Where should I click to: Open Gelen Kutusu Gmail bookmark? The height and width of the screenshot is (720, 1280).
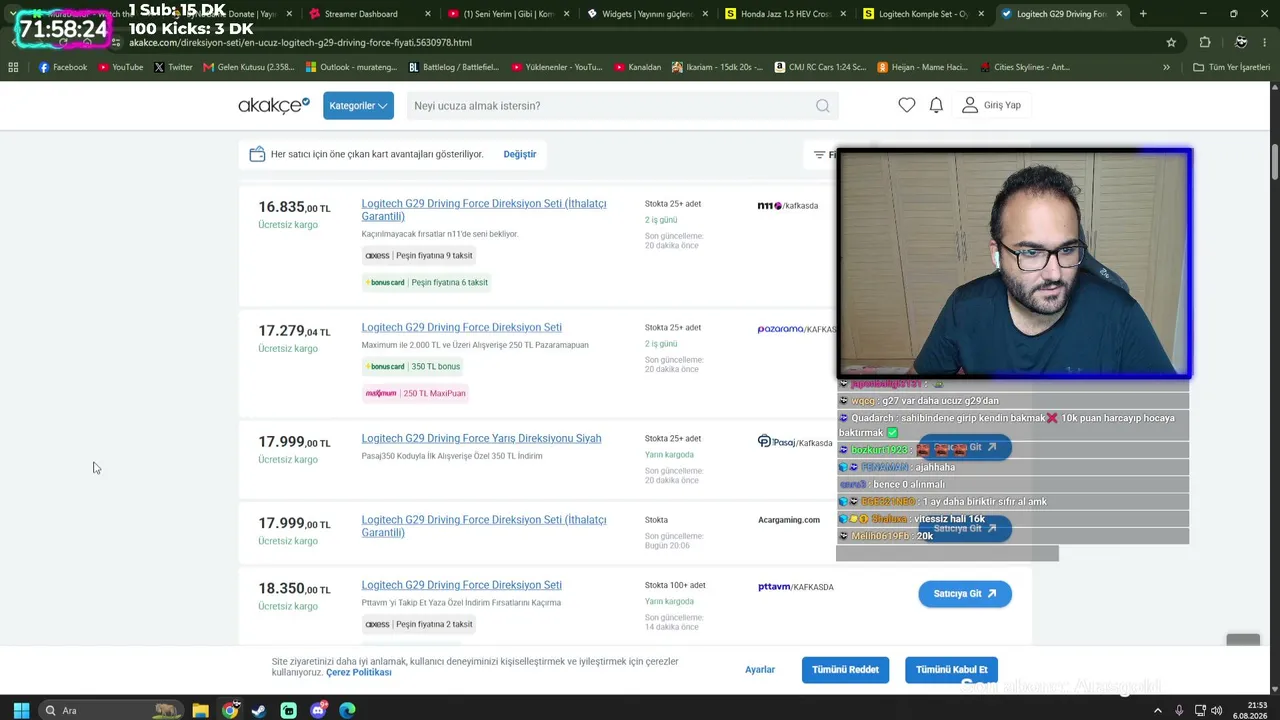248,67
